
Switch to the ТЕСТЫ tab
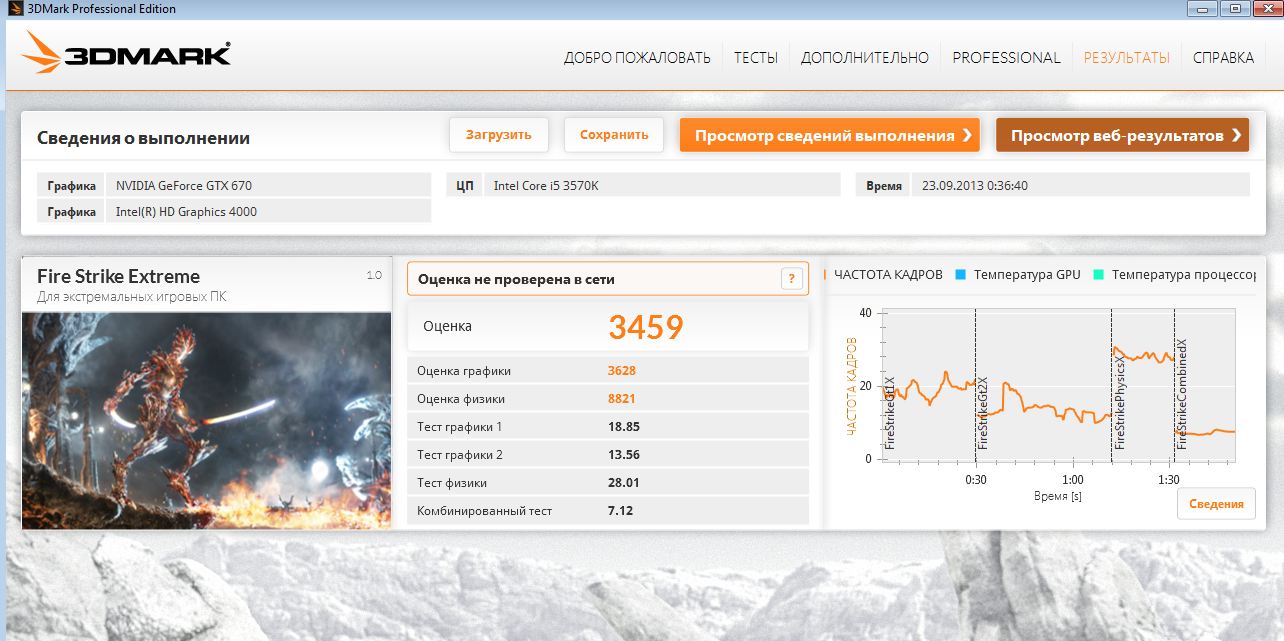point(755,58)
